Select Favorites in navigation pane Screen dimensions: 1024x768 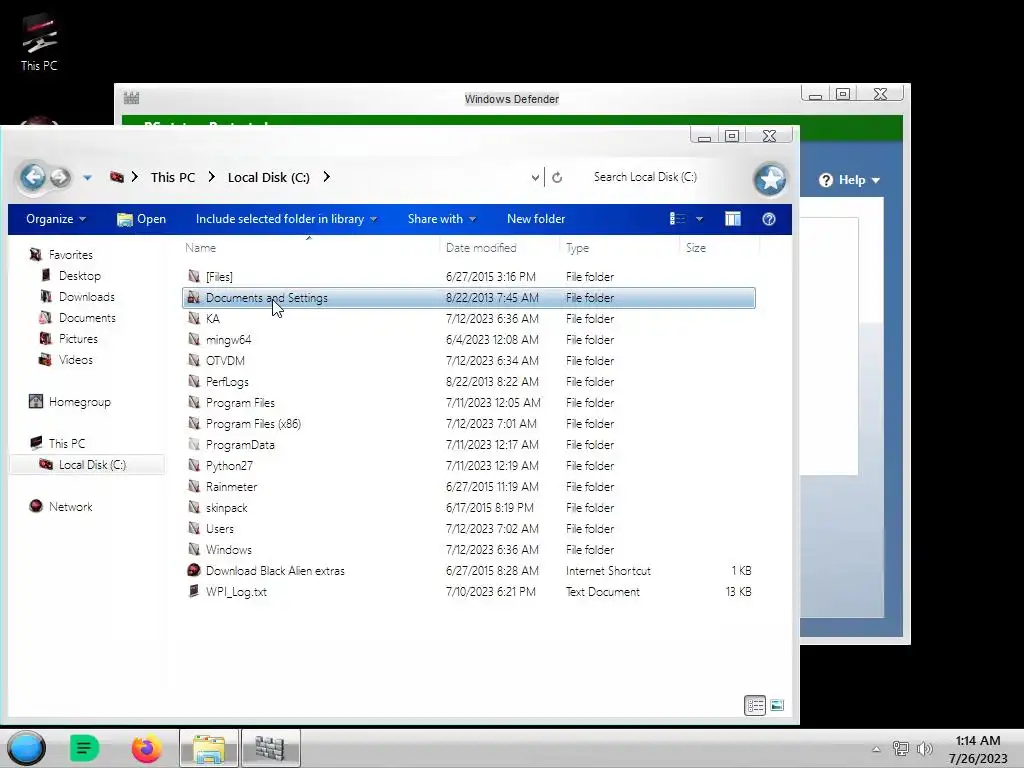tap(71, 255)
